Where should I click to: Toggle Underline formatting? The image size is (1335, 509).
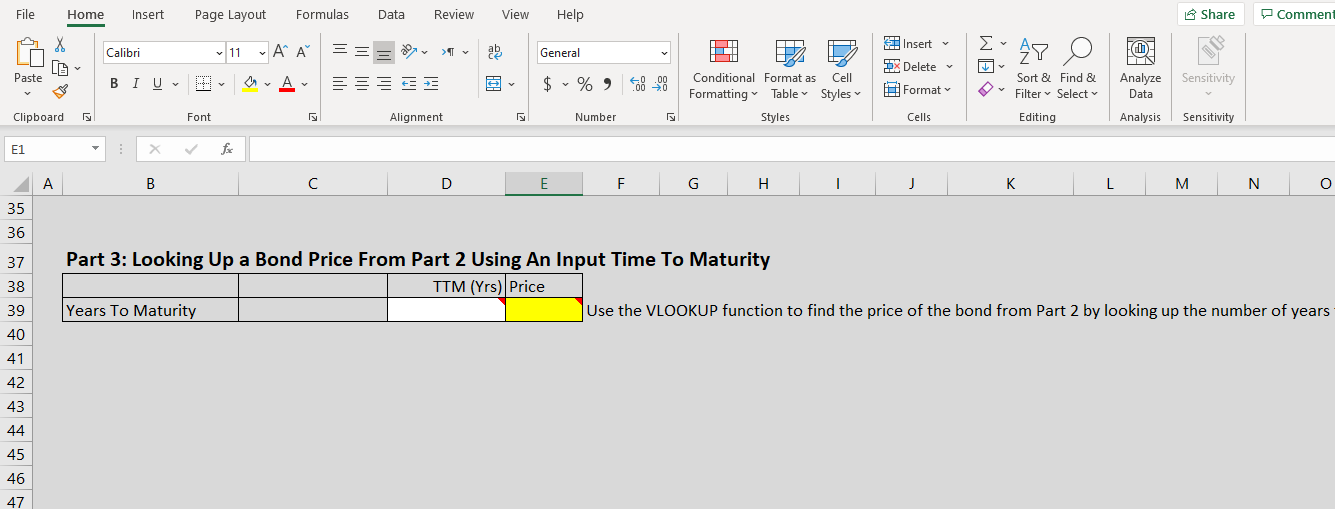pyautogui.click(x=158, y=84)
